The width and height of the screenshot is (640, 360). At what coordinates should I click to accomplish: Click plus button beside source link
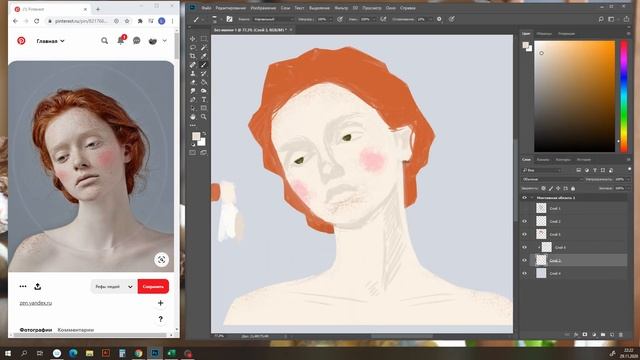coord(160,303)
